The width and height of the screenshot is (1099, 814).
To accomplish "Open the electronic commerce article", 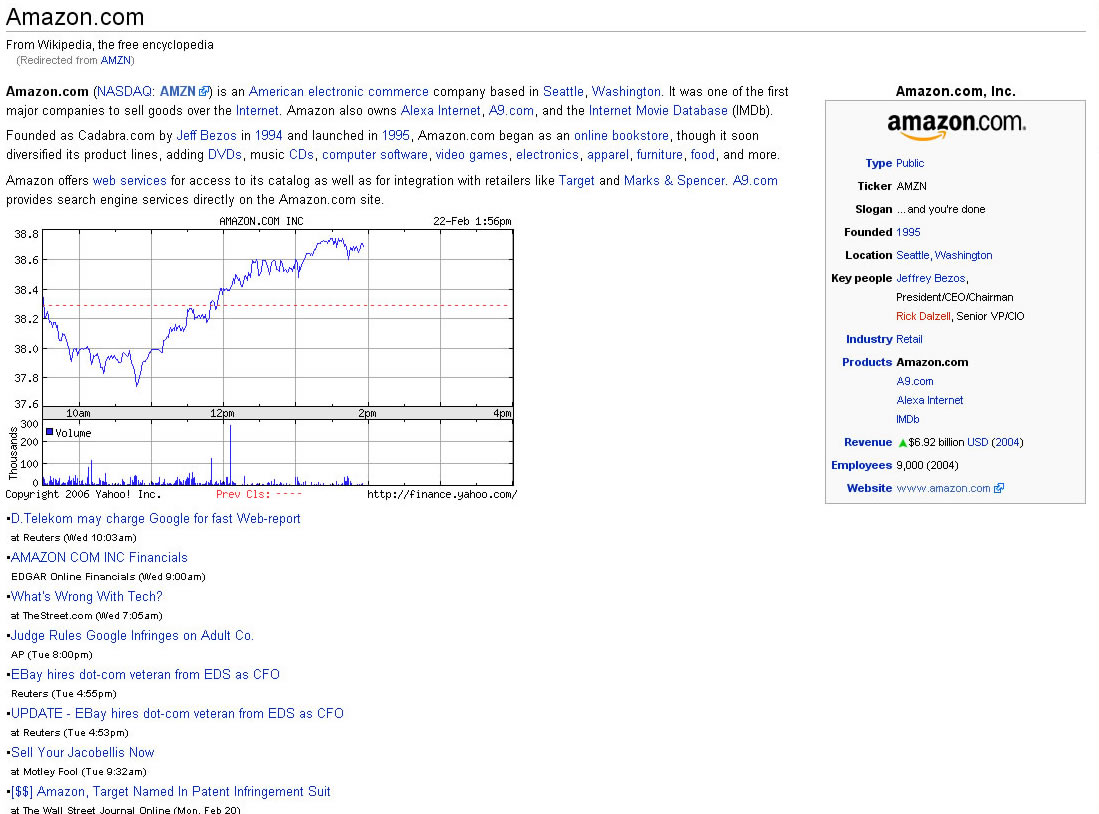I will tap(368, 92).
